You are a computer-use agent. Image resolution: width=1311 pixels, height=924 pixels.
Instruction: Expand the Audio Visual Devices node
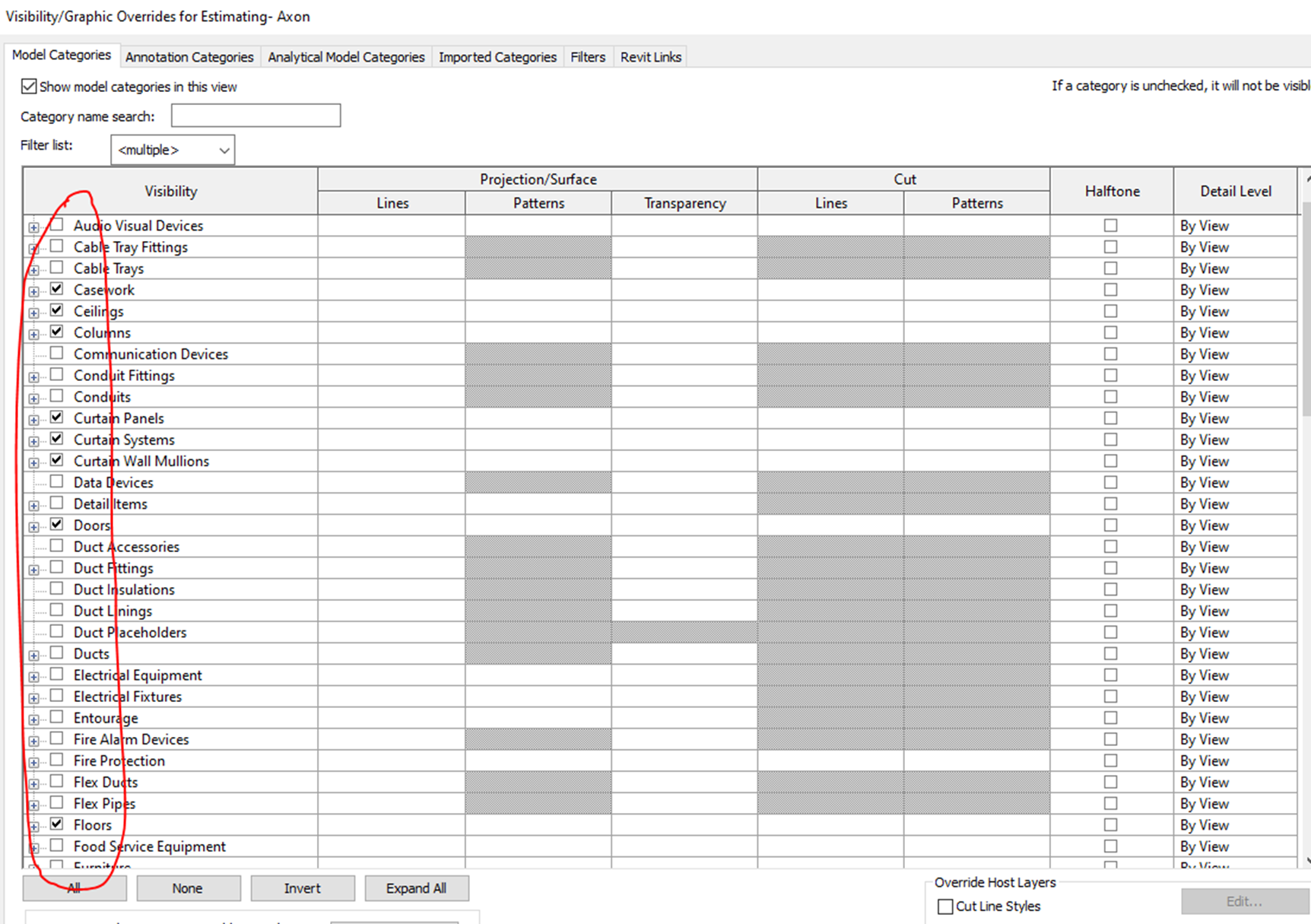tap(33, 227)
